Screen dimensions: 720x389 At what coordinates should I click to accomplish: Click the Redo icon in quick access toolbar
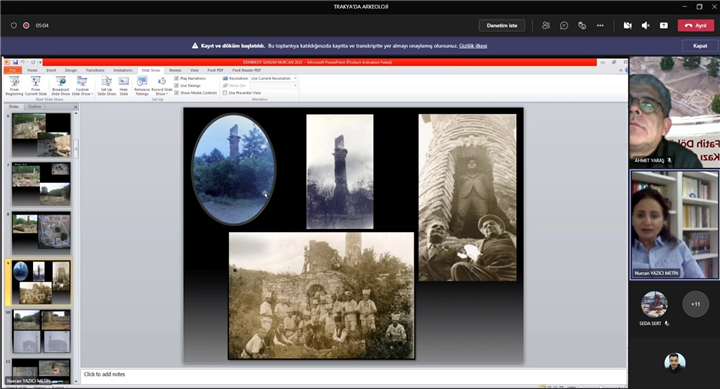32,62
